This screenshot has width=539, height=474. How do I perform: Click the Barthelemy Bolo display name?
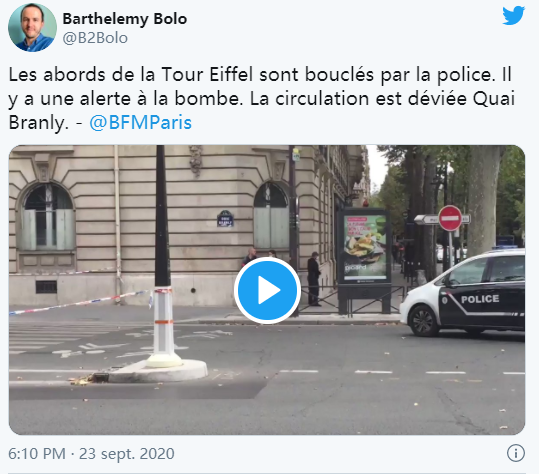pyautogui.click(x=125, y=19)
